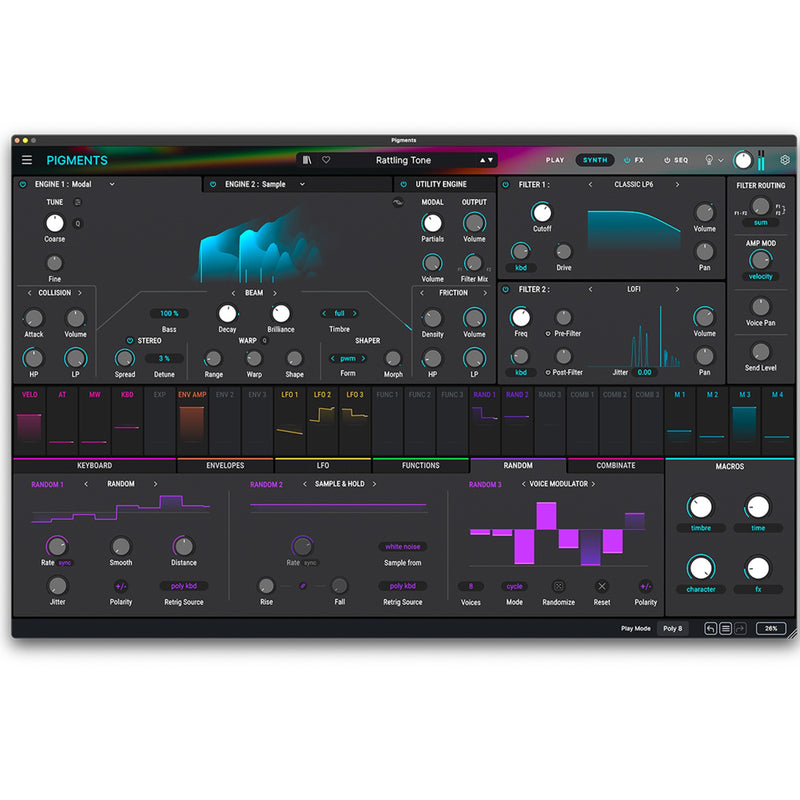Click the SYNTH view button
Viewport: 800px width, 800px height.
click(x=595, y=160)
